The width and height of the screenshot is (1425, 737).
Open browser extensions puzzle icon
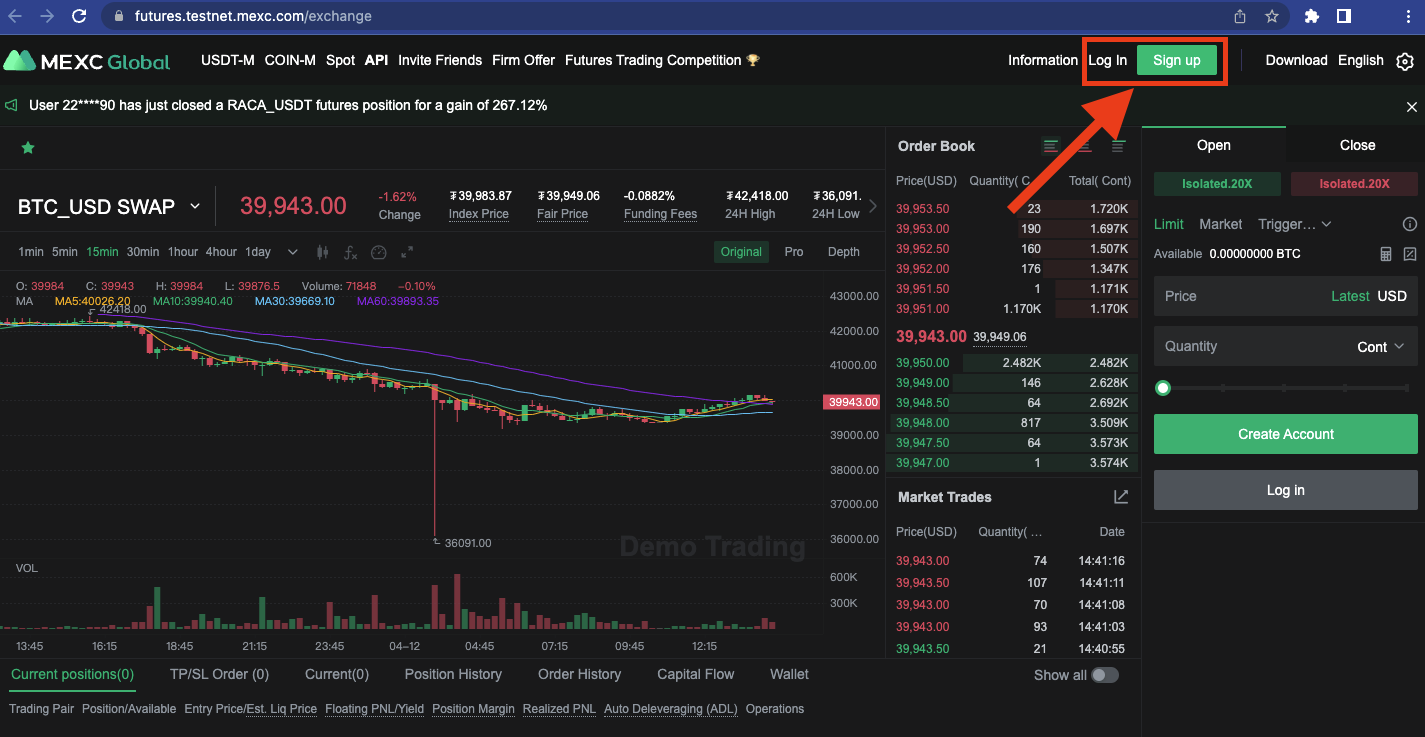pyautogui.click(x=1312, y=16)
